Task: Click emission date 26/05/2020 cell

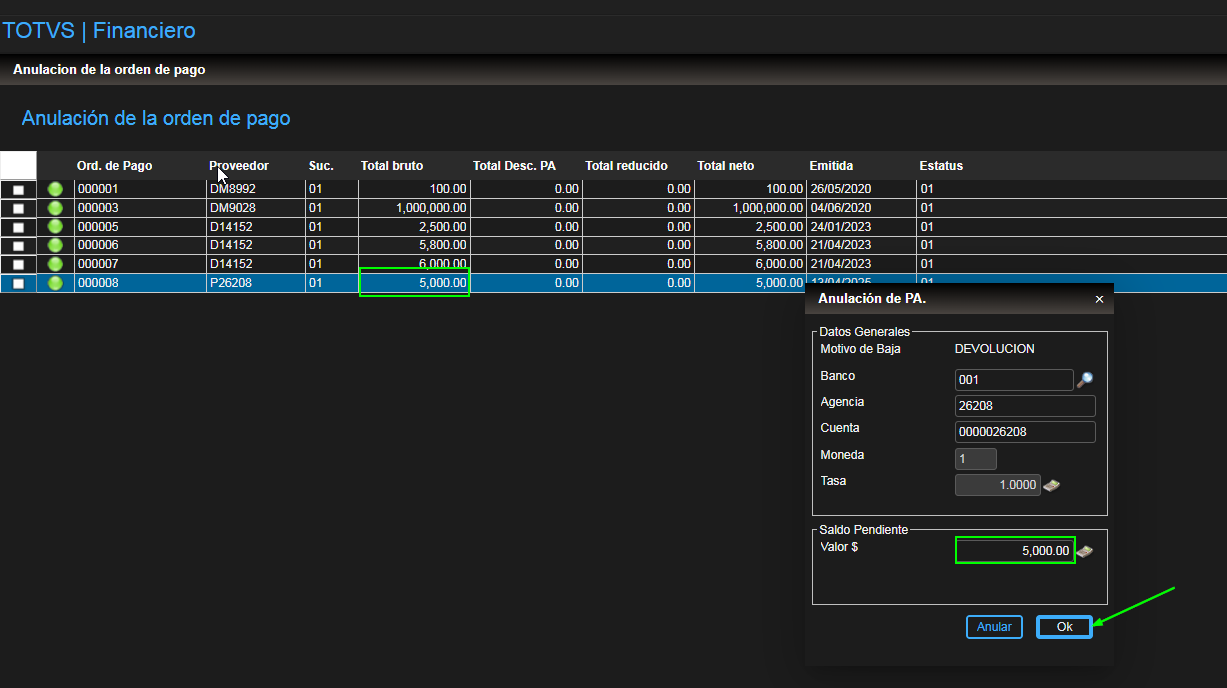Action: coord(860,189)
